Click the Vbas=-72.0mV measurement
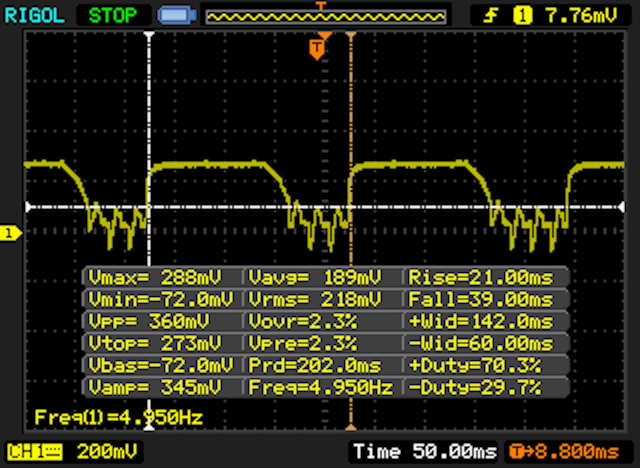Screen dimensions: 640x468 coord(160,365)
